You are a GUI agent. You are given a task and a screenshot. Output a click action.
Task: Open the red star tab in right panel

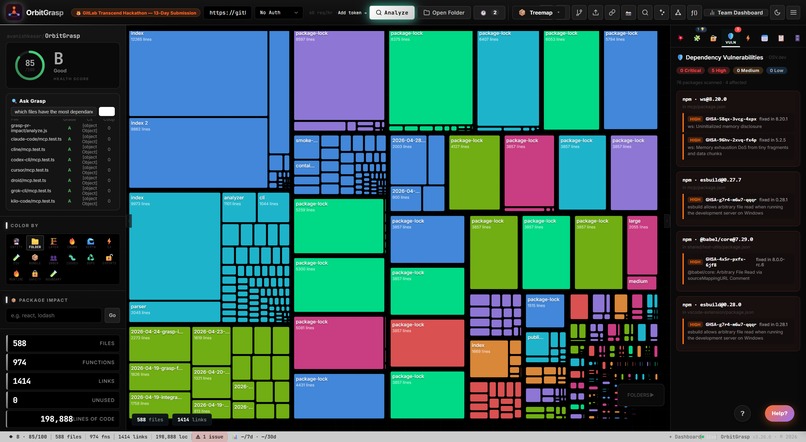680,38
